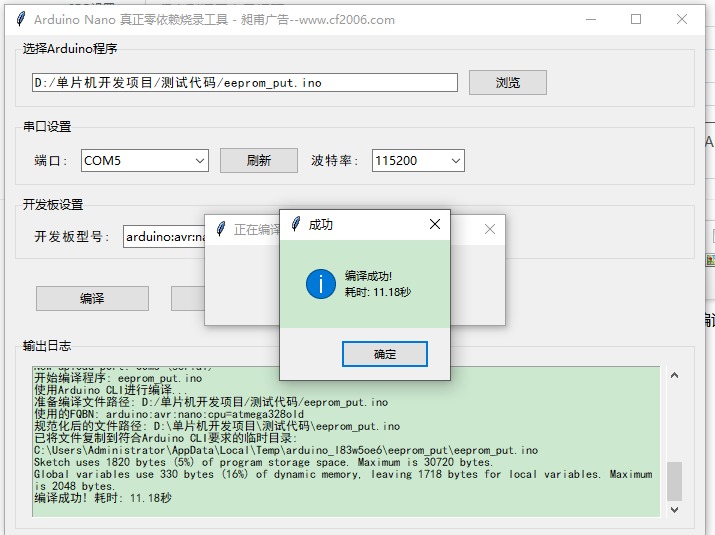
Task: Click the output log scrollbar down arrow
Action: [x=674, y=508]
